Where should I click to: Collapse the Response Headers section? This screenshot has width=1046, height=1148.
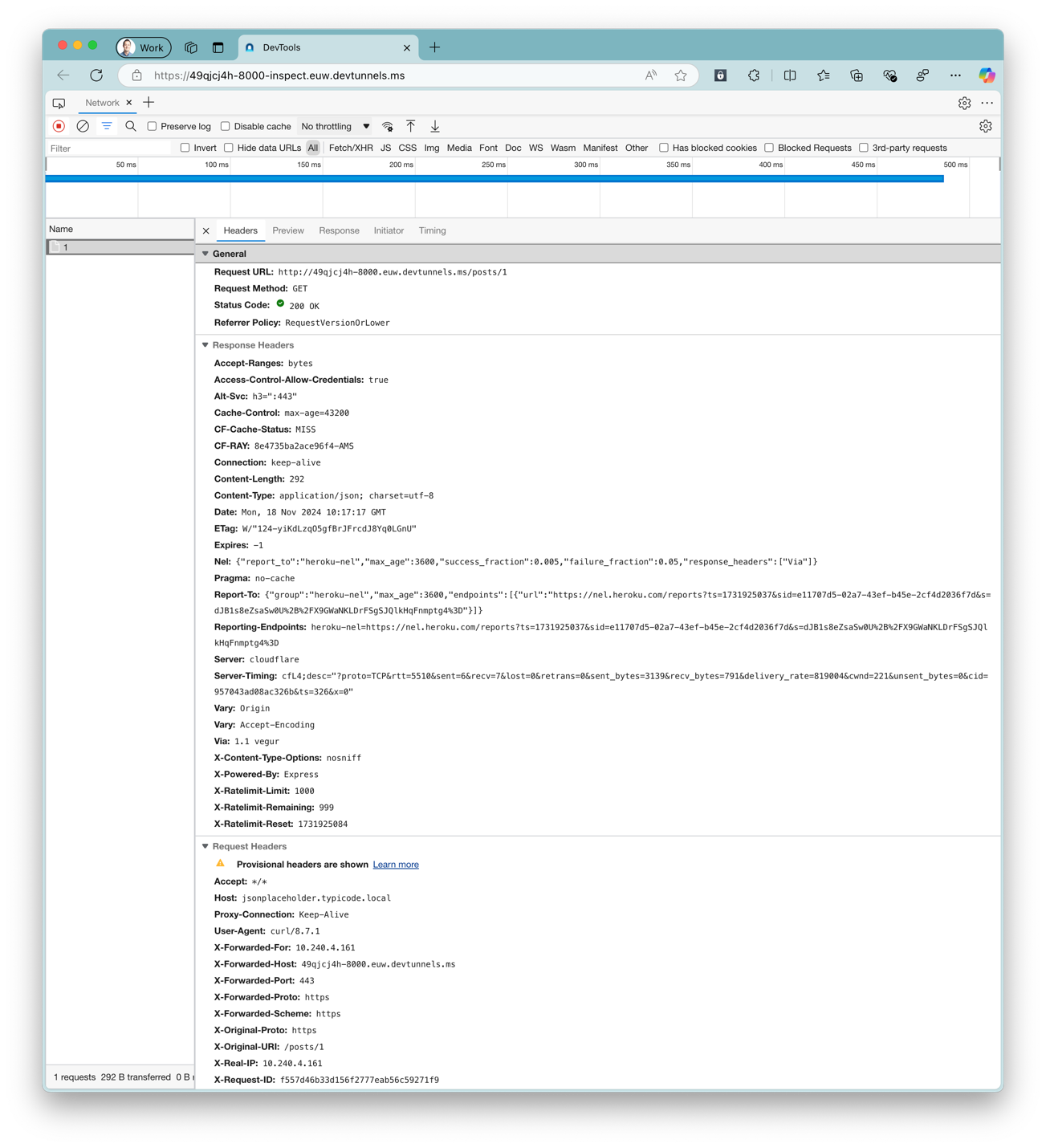pos(206,344)
